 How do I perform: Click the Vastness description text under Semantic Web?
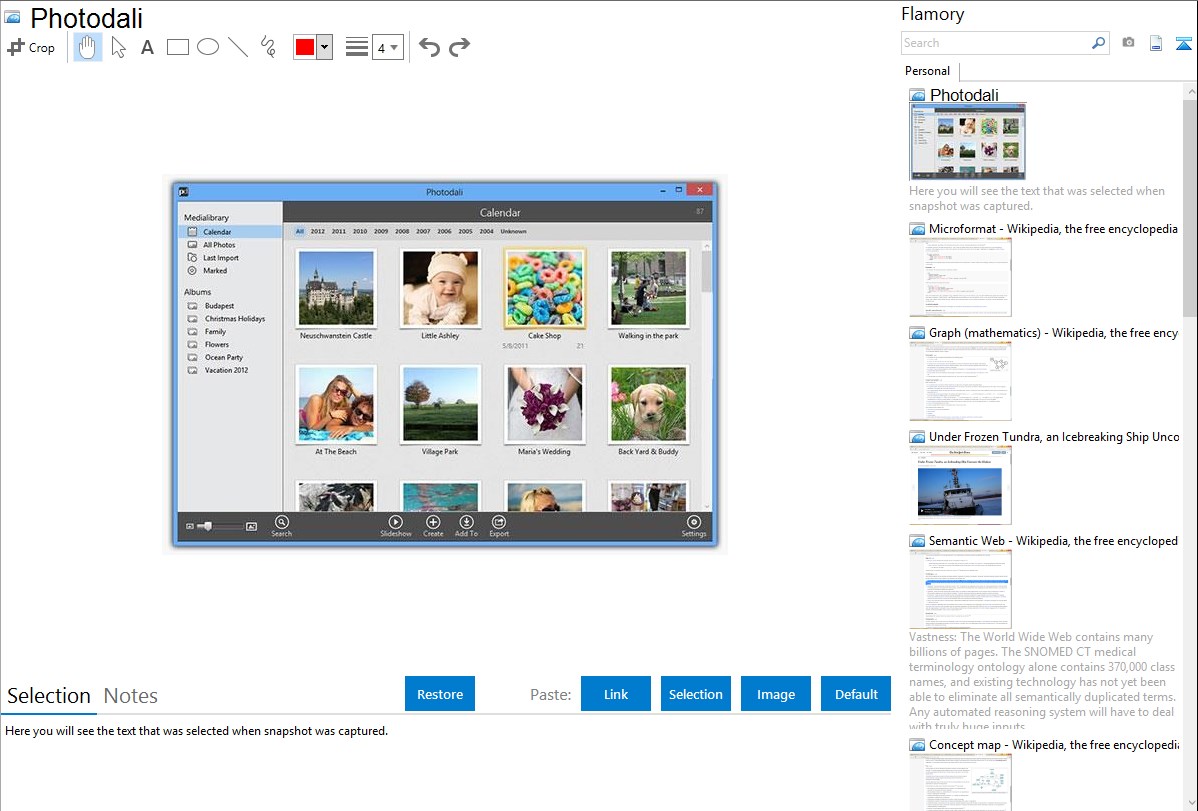click(x=1043, y=681)
